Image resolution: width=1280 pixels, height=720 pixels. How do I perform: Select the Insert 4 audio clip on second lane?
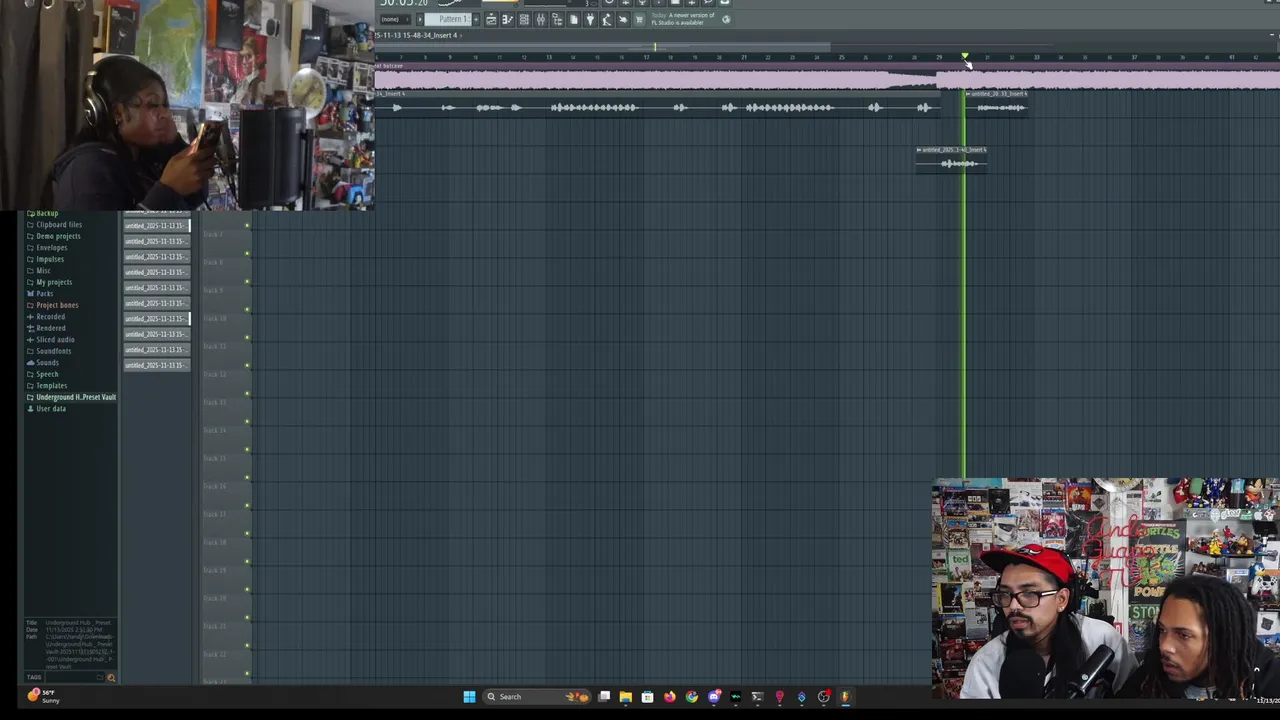point(951,159)
